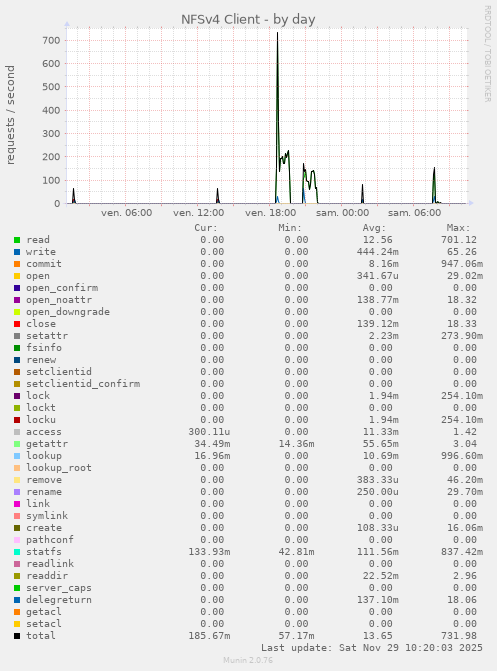Click write max value 65.26
This screenshot has width=497, height=671.
462,252
